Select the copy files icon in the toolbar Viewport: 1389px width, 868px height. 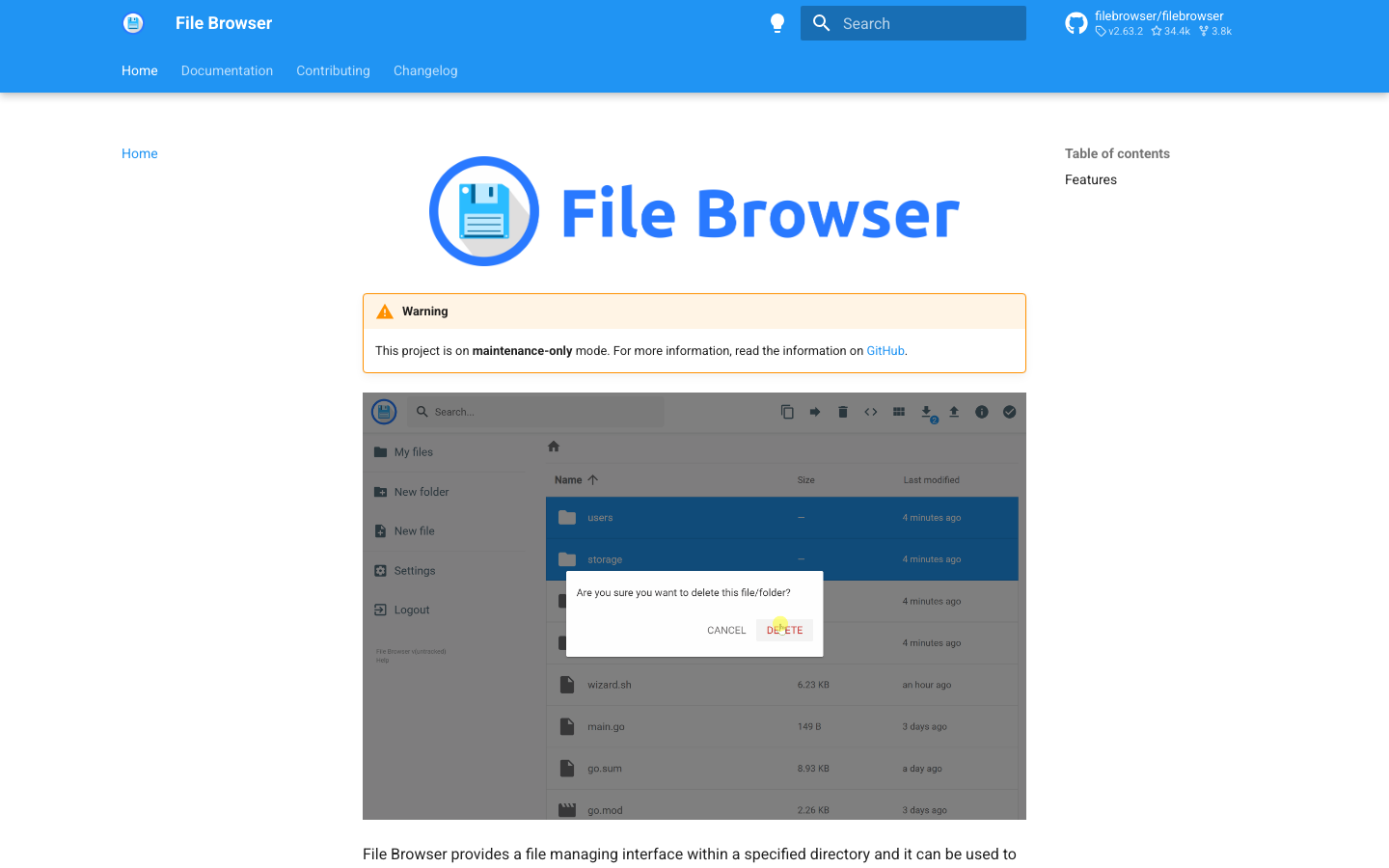pos(787,411)
